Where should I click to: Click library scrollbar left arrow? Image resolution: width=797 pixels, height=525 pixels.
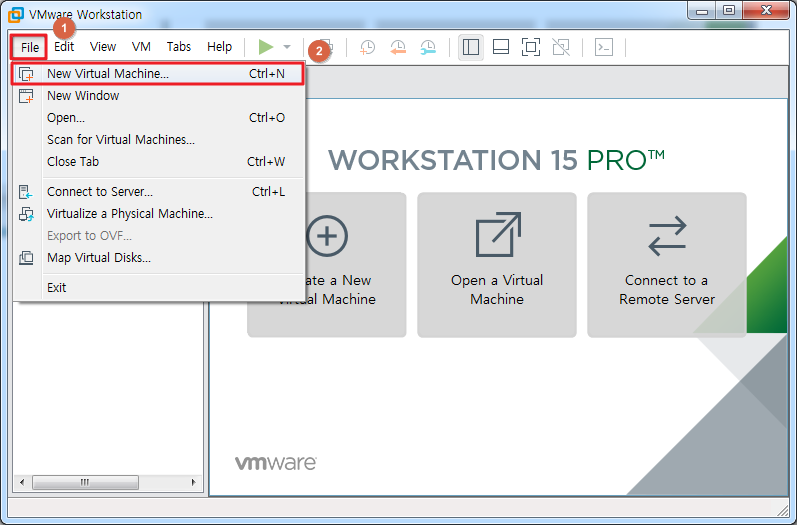(x=22, y=482)
